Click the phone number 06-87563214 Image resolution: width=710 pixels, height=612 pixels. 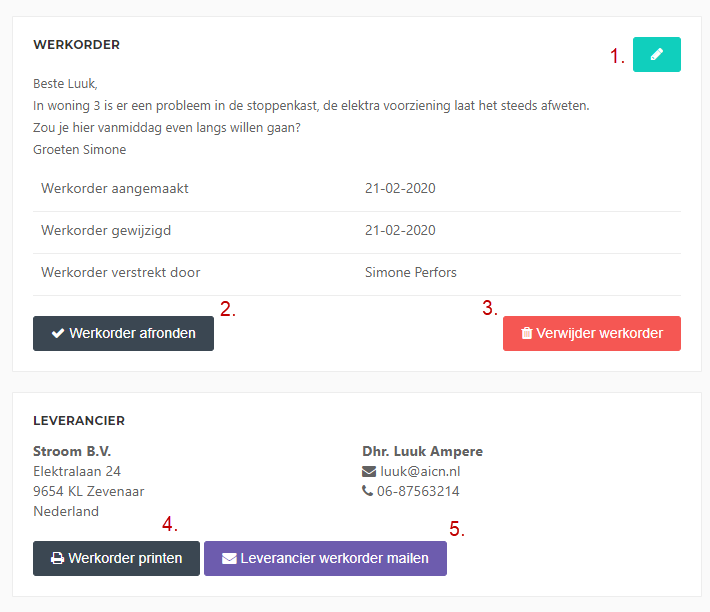[x=418, y=491]
